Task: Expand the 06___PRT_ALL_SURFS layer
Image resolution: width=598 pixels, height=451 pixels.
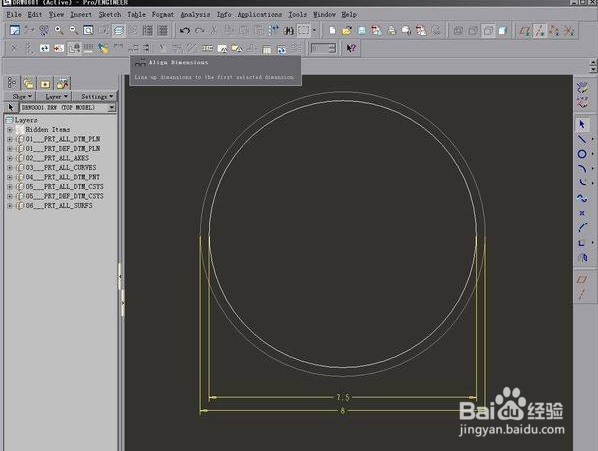Action: 10,206
